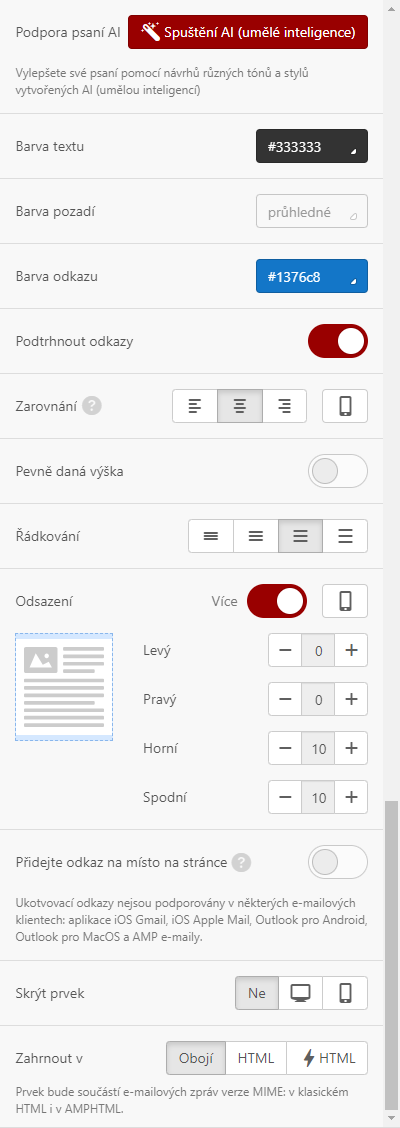Select center text alignment
Image resolution: width=400 pixels, height=1128 pixels.
(x=240, y=406)
